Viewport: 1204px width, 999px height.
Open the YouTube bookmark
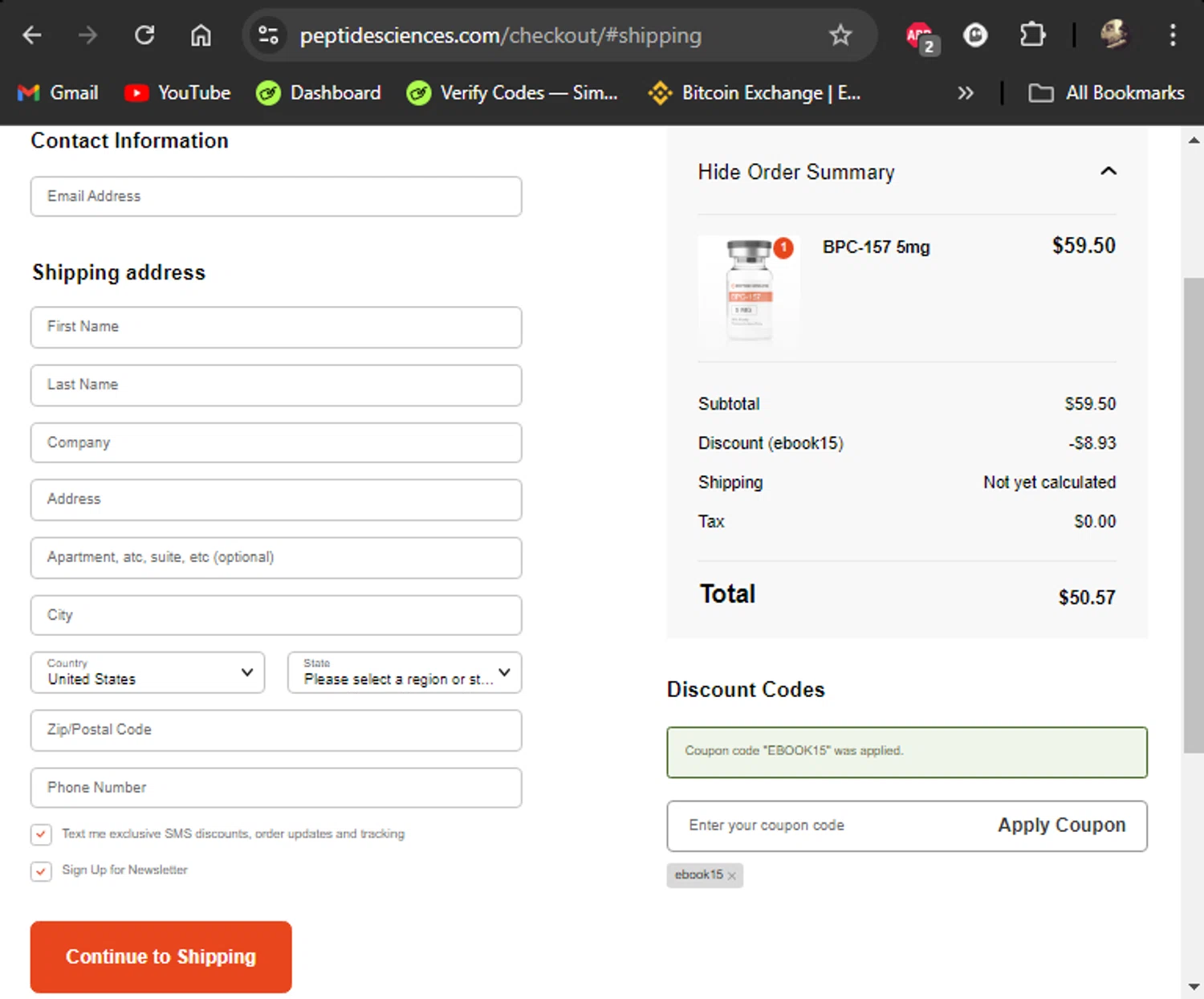(177, 93)
